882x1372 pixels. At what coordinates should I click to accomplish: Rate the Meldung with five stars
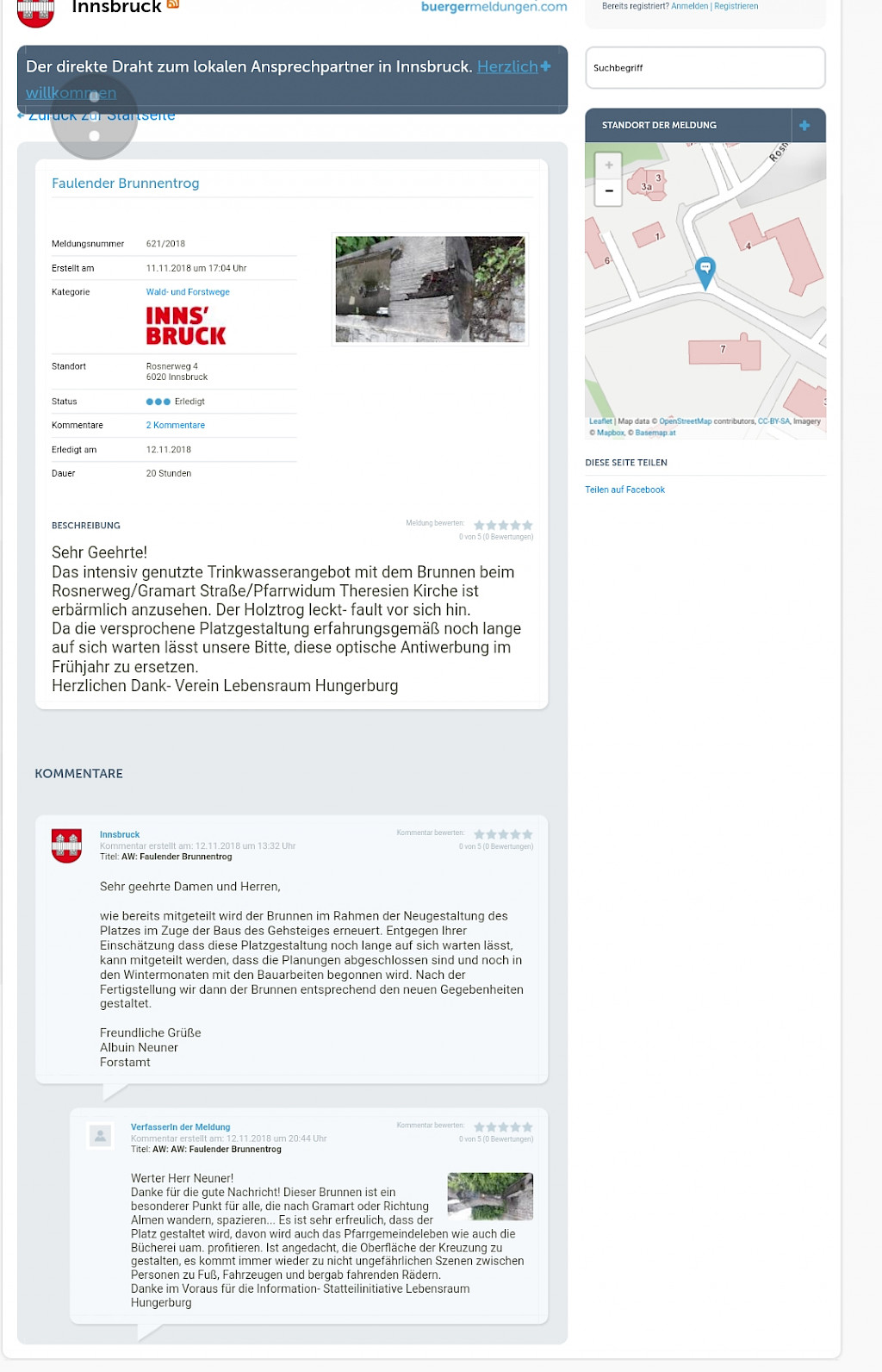pos(527,525)
